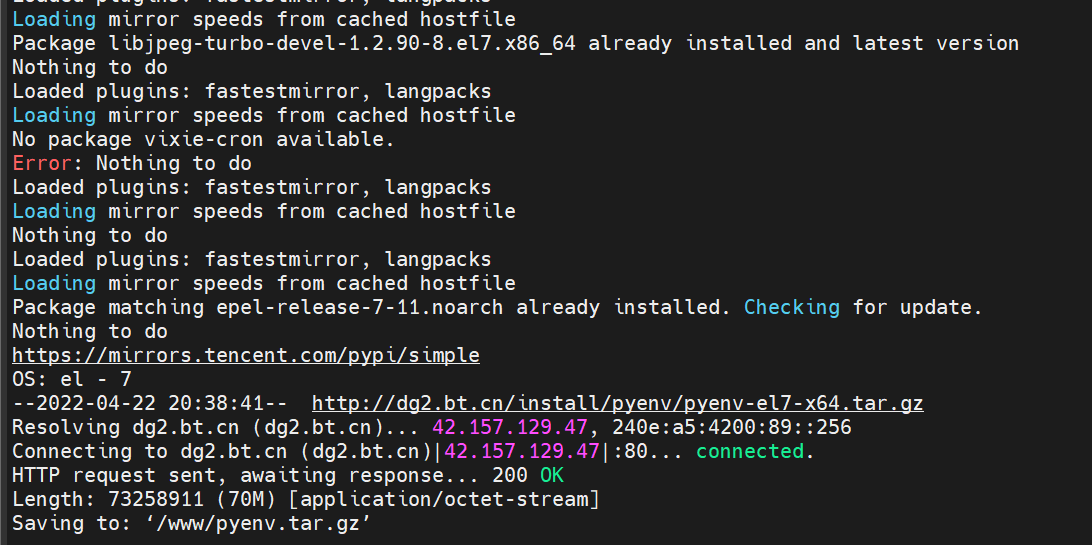Click the magenta IP address 42.157.129.47 on Resolving line
Image resolution: width=1092 pixels, height=545 pixels.
[510, 427]
